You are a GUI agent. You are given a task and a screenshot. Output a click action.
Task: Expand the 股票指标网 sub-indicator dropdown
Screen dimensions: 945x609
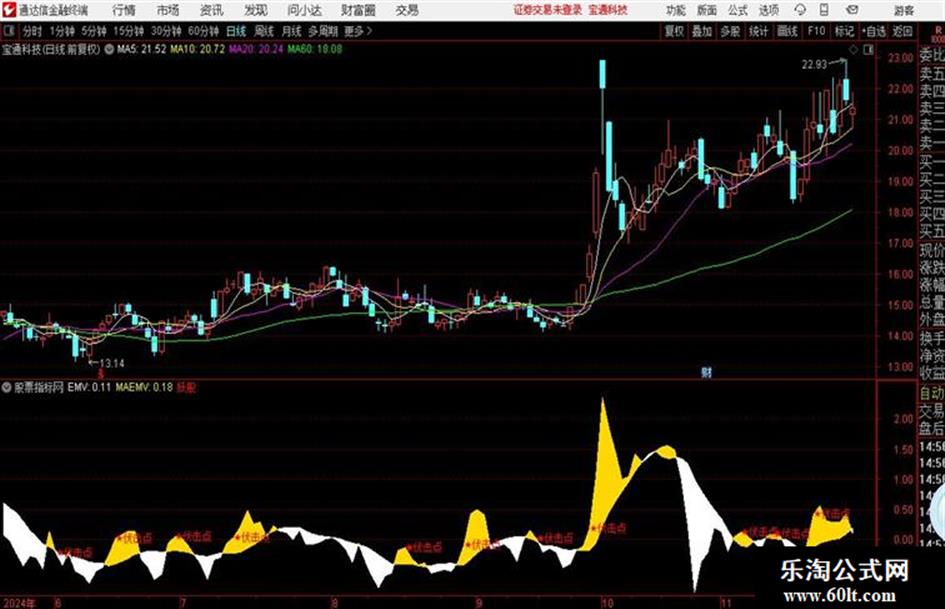click(7, 387)
